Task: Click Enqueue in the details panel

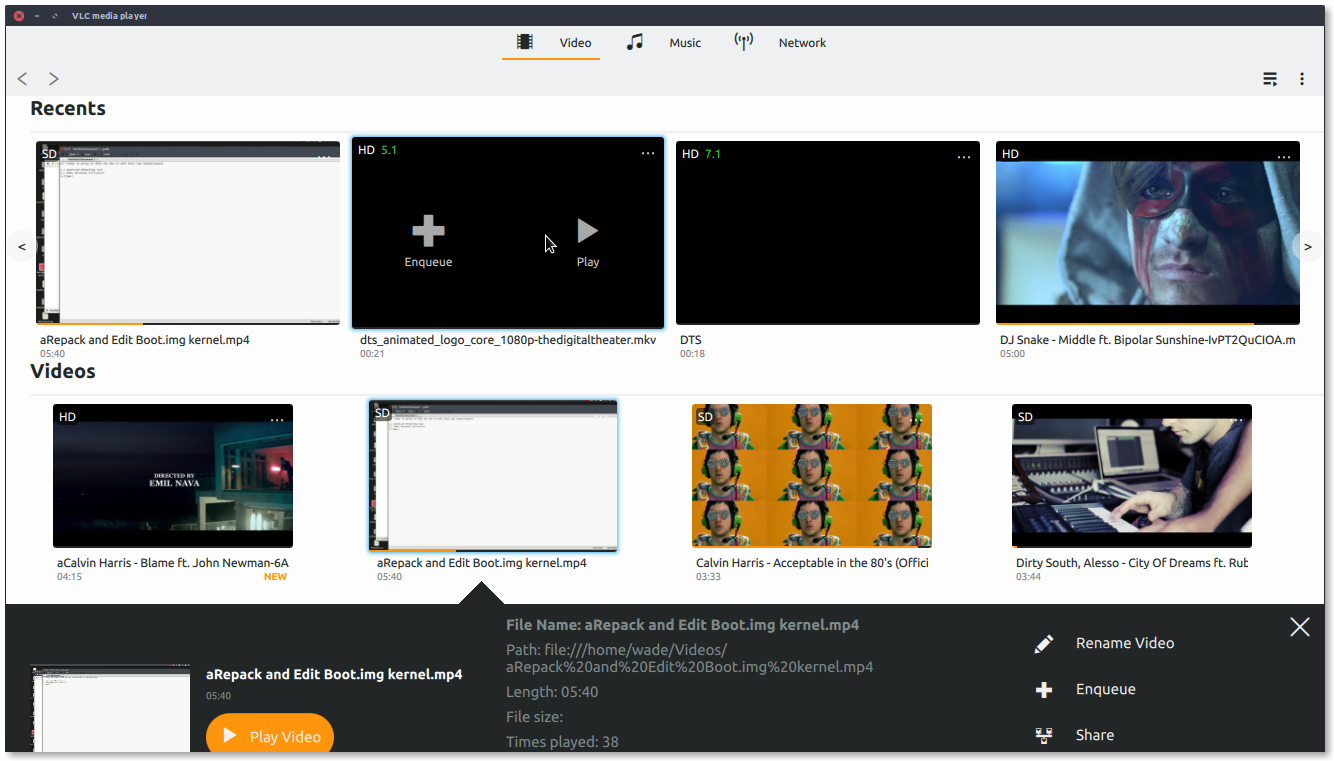Action: tap(1105, 689)
